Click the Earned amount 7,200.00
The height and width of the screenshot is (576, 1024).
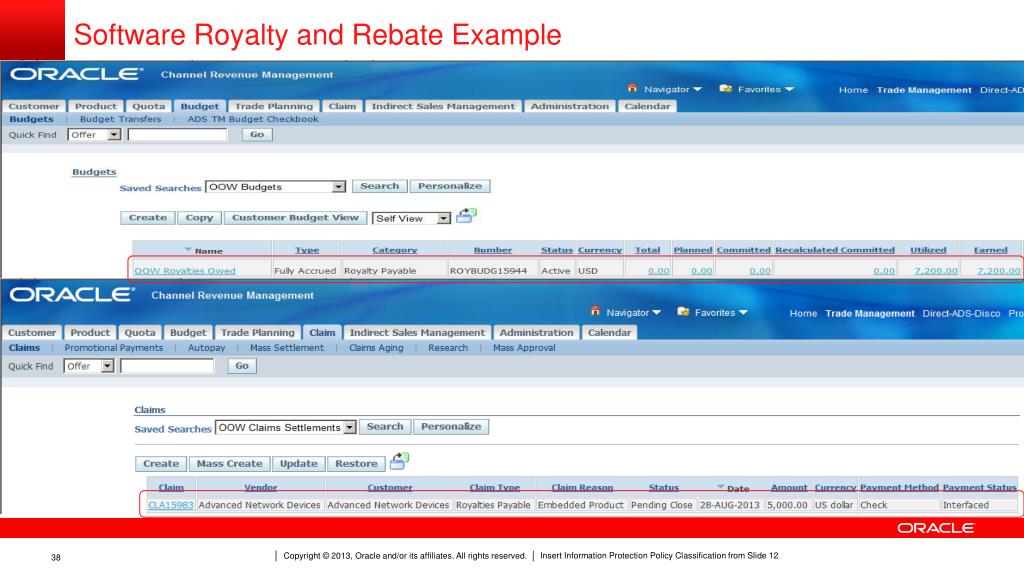998,270
